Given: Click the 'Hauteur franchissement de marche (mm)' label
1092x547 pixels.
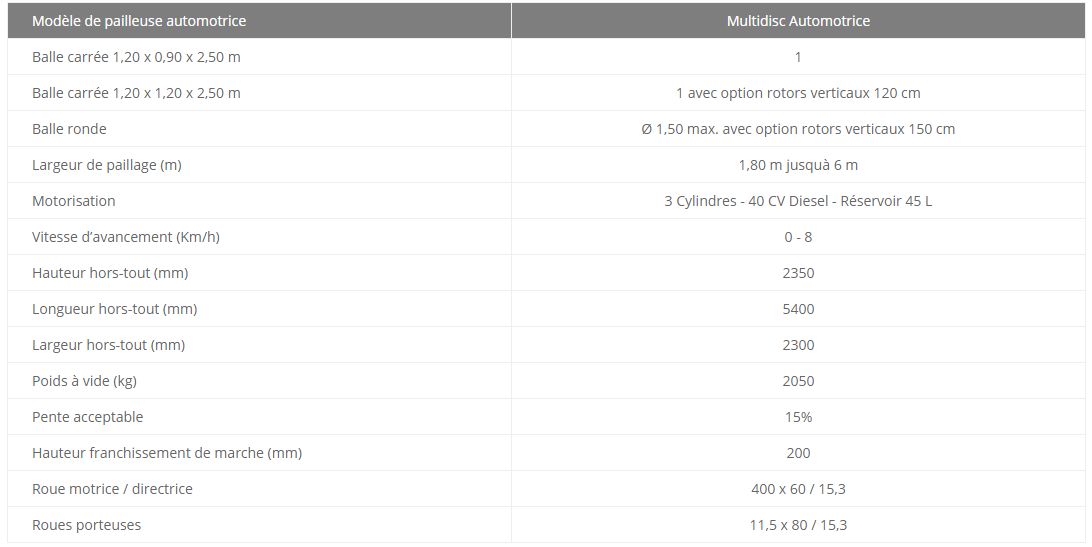Looking at the screenshot, I should point(167,453).
